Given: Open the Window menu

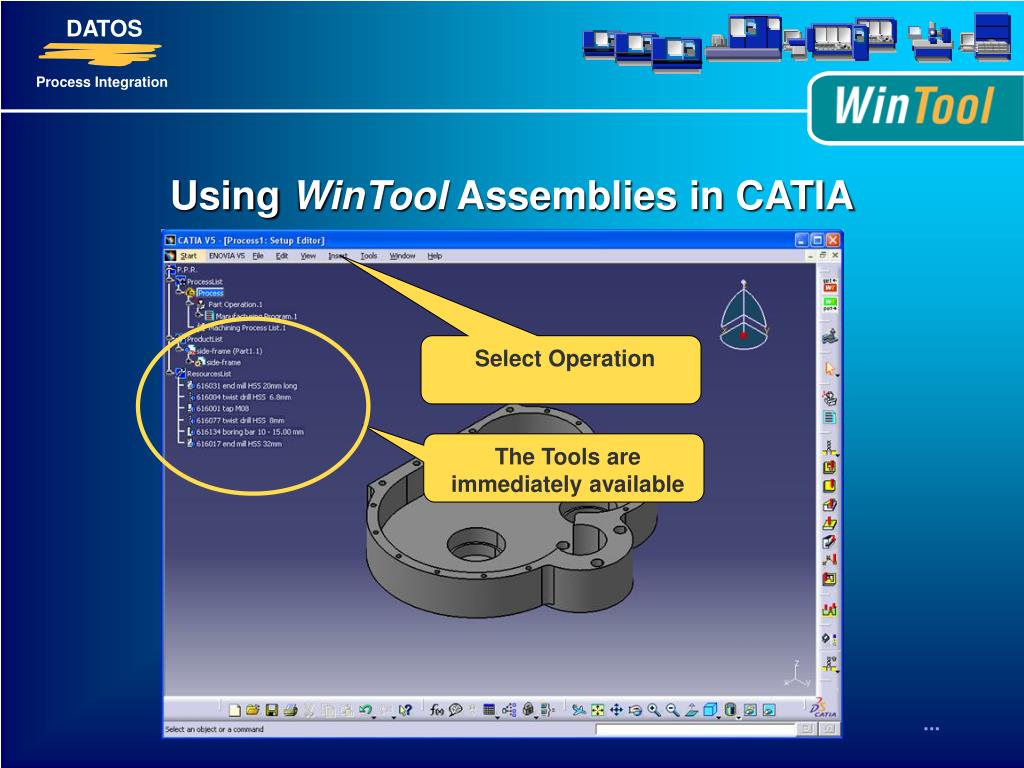Looking at the screenshot, I should pos(402,256).
